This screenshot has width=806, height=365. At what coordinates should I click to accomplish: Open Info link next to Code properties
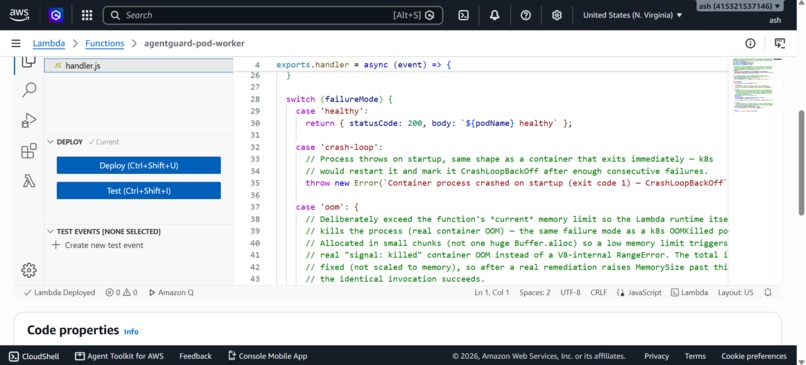pos(131,332)
